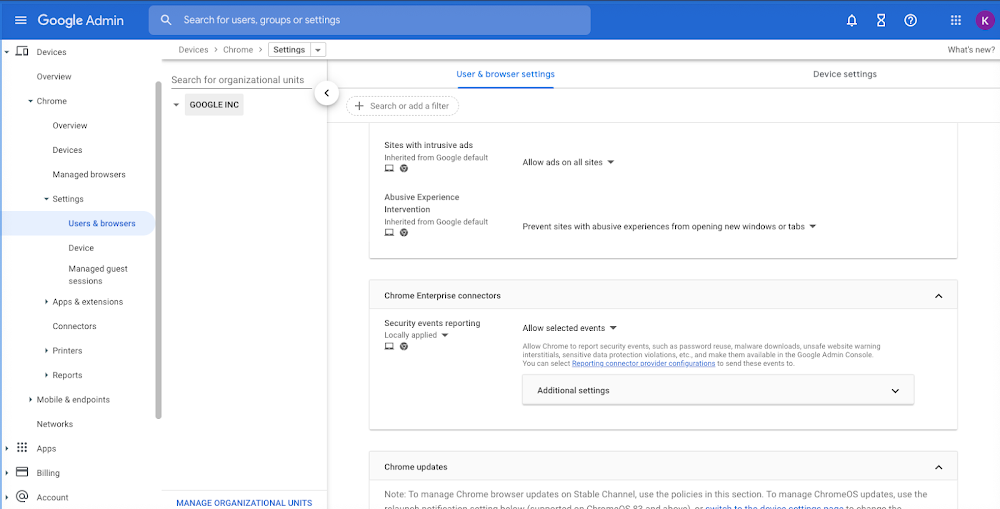Open the account avatar K
The width and height of the screenshot is (1000, 509).
985,20
